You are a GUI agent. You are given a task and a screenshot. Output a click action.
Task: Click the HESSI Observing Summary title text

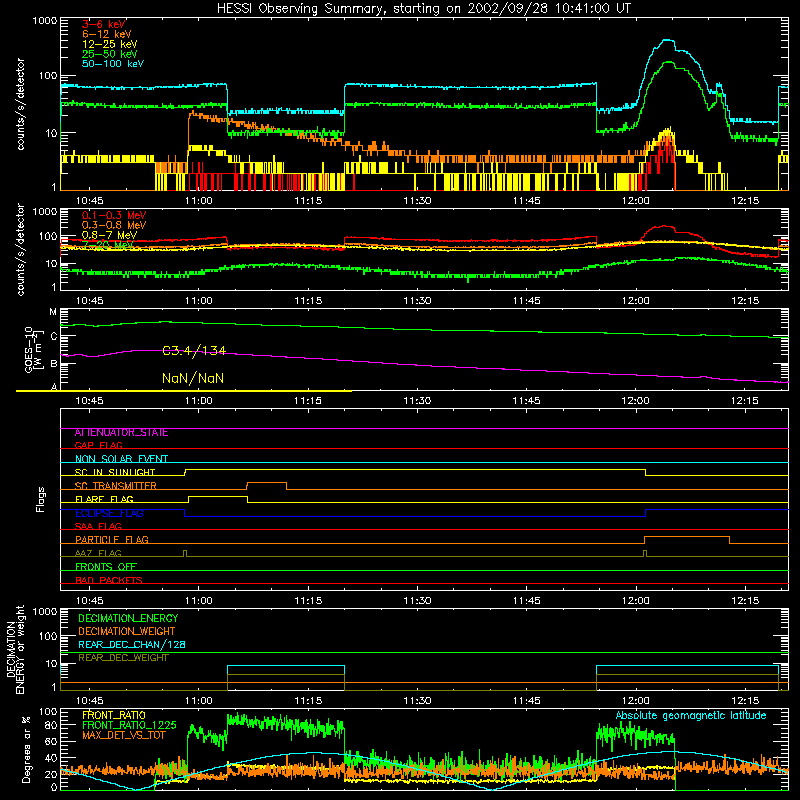click(x=423, y=9)
